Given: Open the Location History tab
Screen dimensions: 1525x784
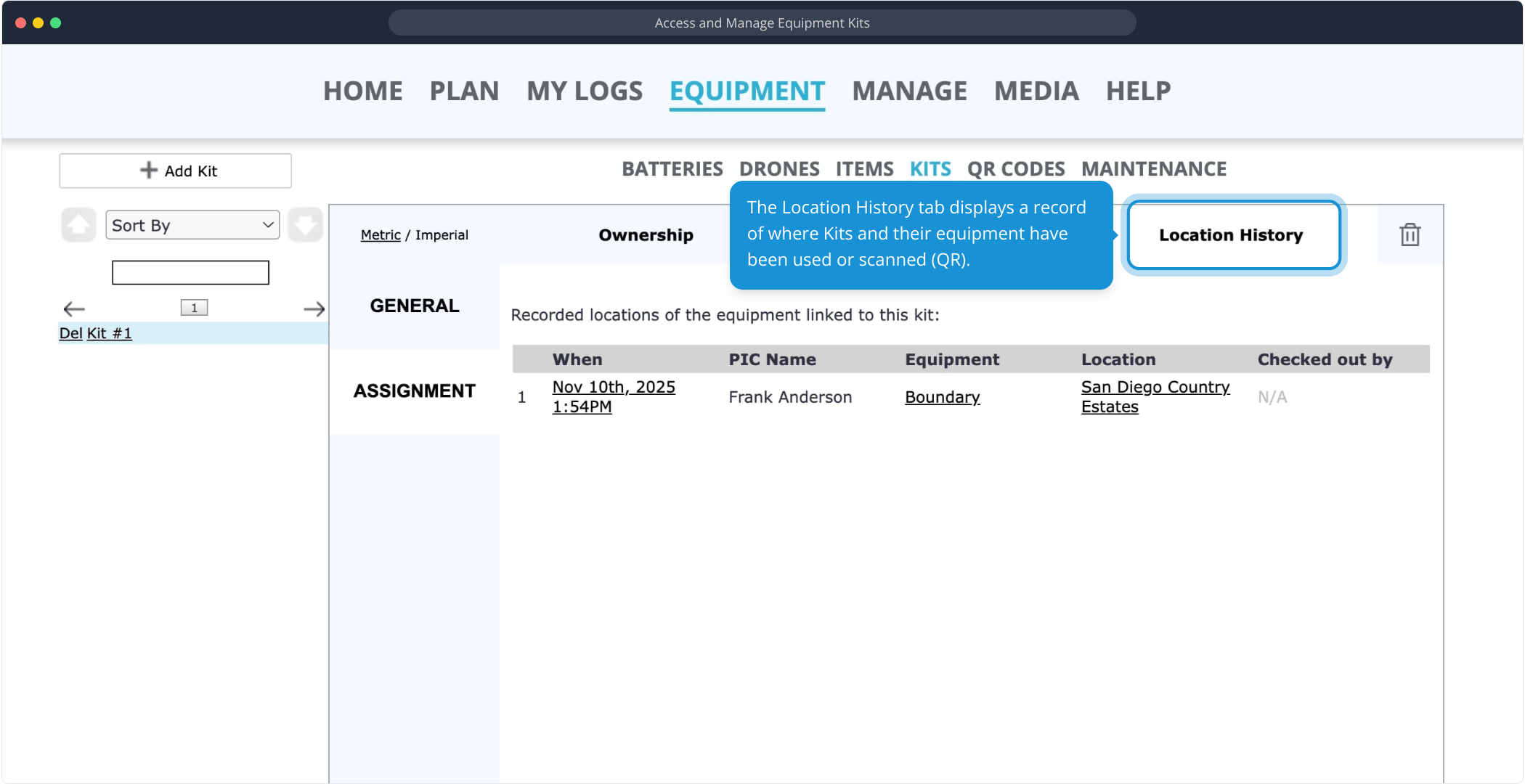Looking at the screenshot, I should click(1231, 235).
